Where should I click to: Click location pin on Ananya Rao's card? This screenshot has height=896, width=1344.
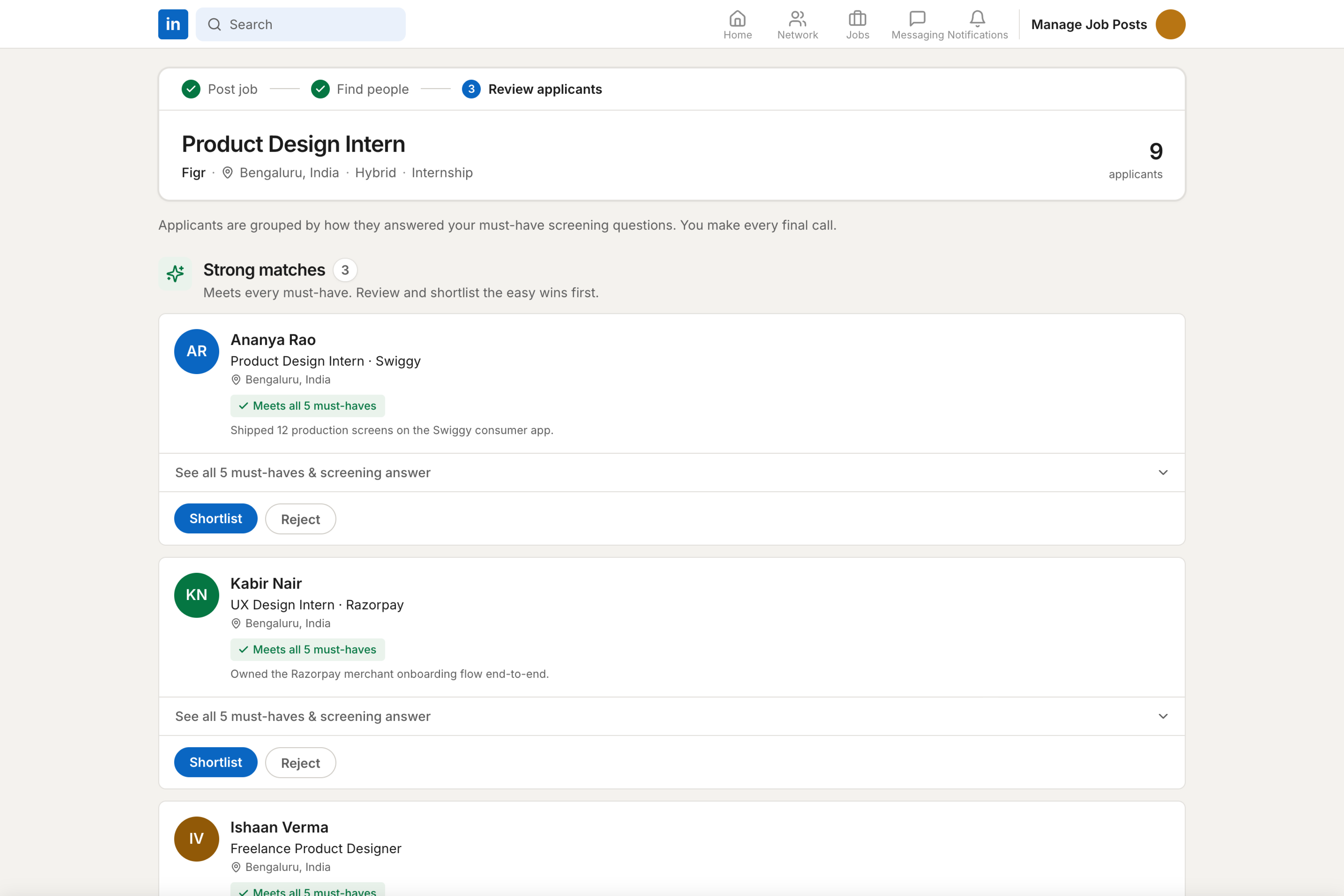click(236, 380)
